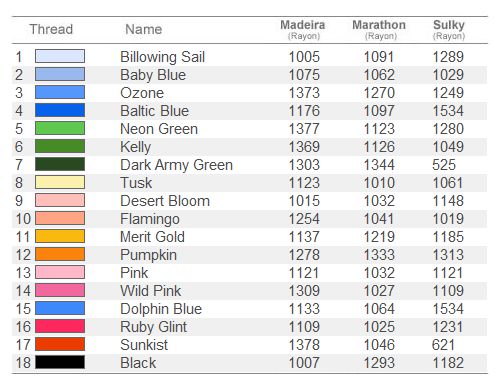Image resolution: width=500 pixels, height=384 pixels.
Task: Select the Ozone thread name
Action: click(142, 93)
